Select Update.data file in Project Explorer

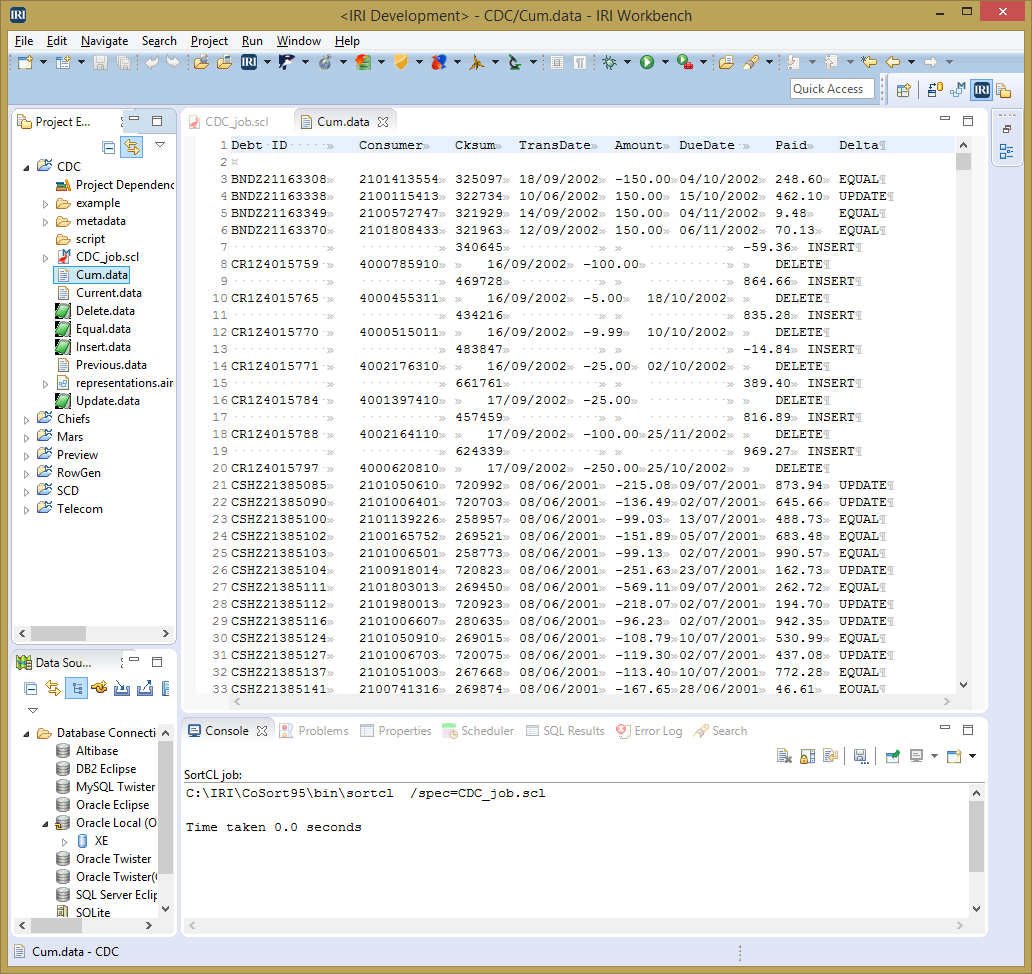(107, 401)
